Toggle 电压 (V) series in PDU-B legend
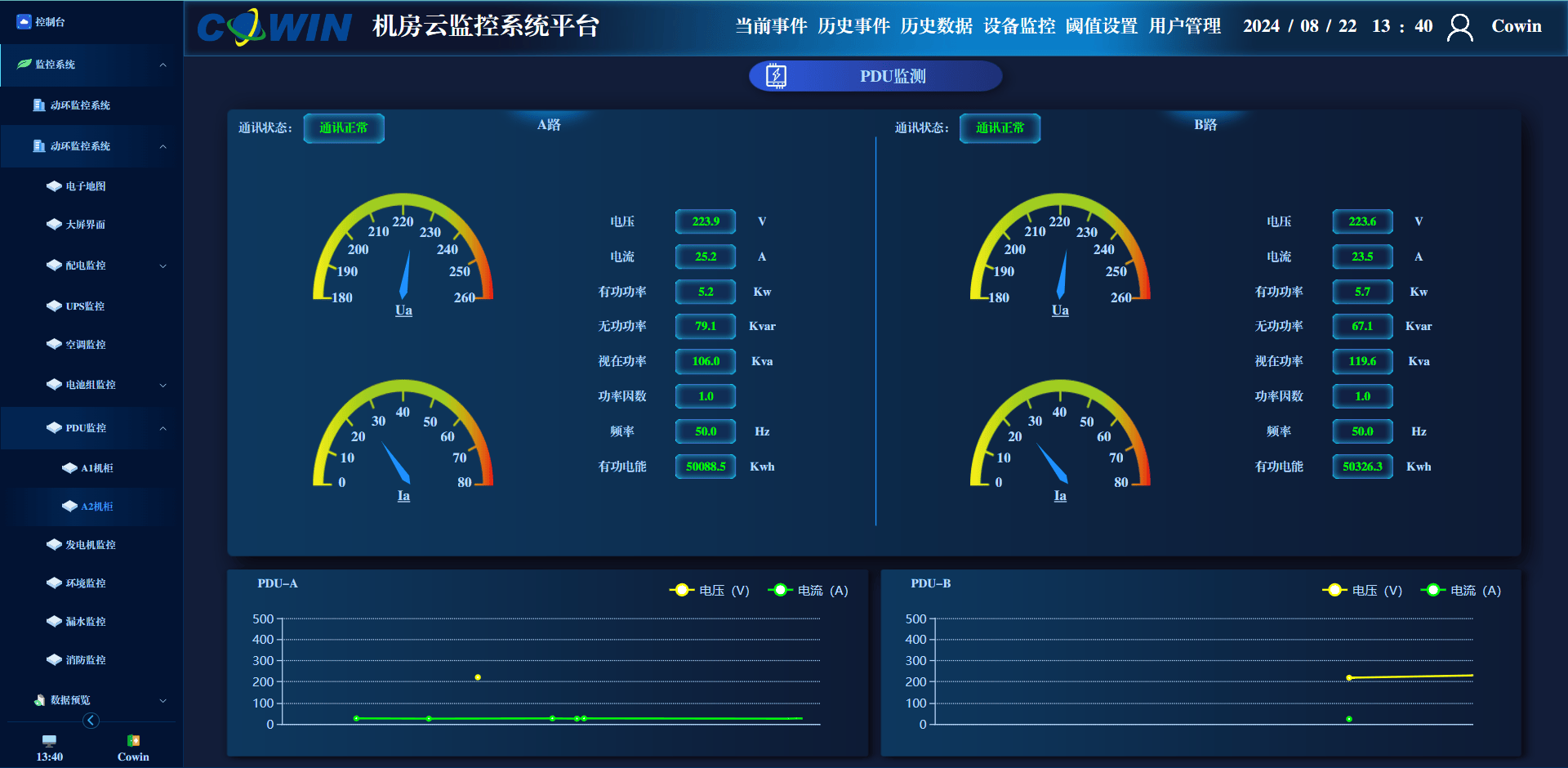The height and width of the screenshot is (768, 1568). coord(1362,590)
